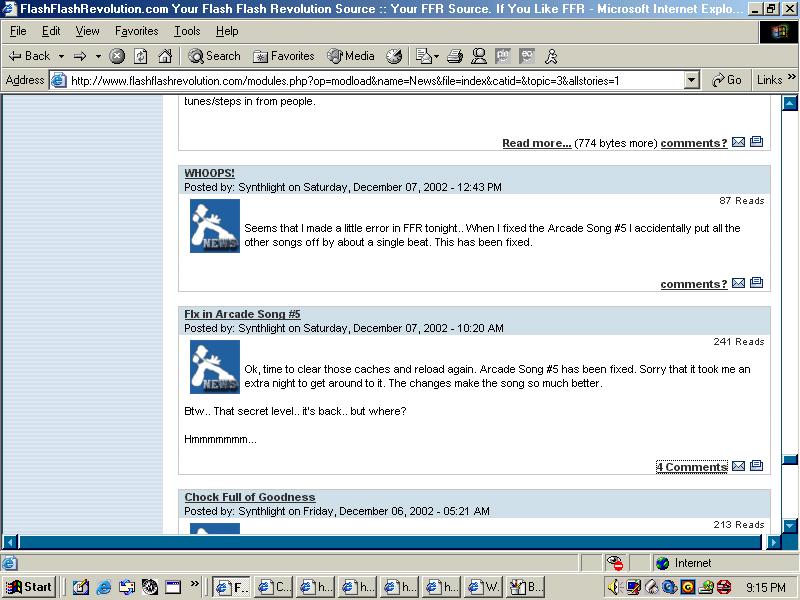
Task: Launch Internet Explorer from Quick Launch
Action: click(x=104, y=587)
